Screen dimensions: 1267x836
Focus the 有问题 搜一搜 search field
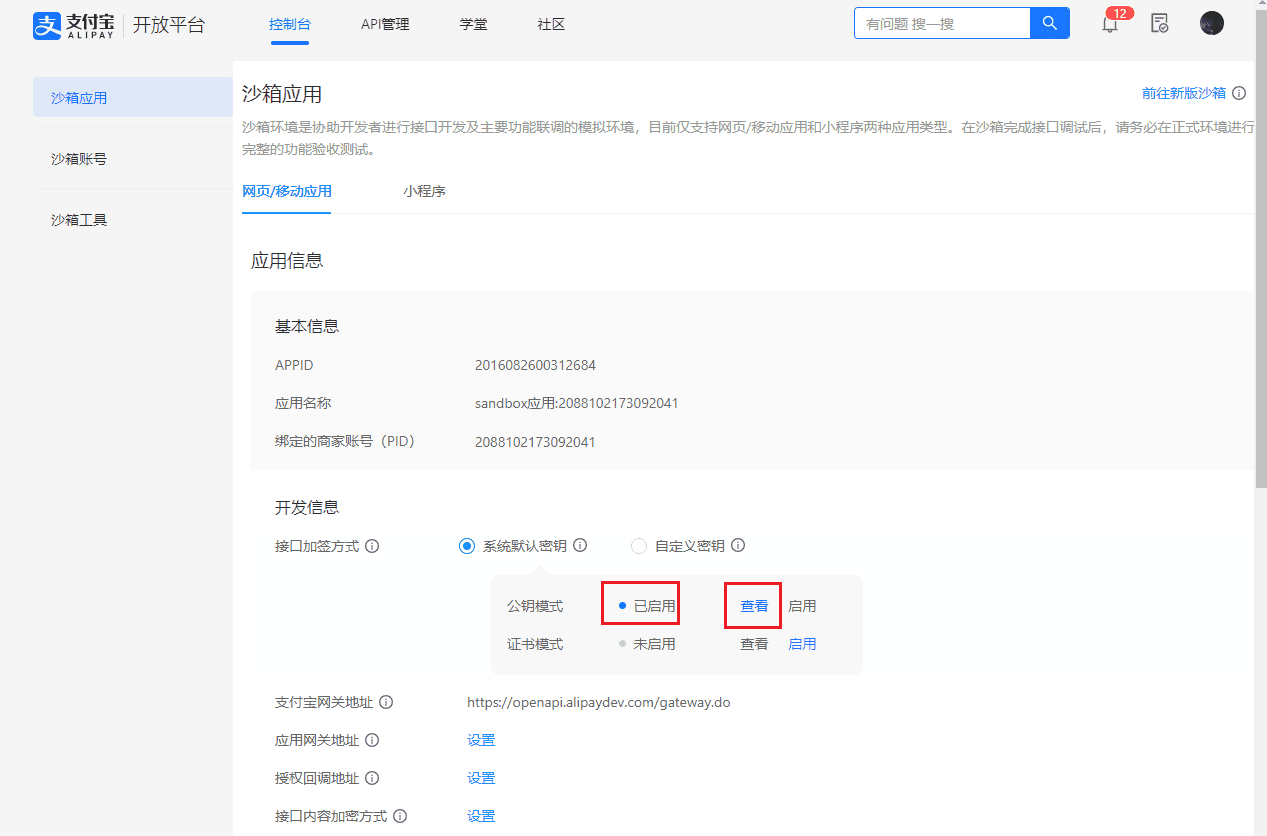click(942, 23)
